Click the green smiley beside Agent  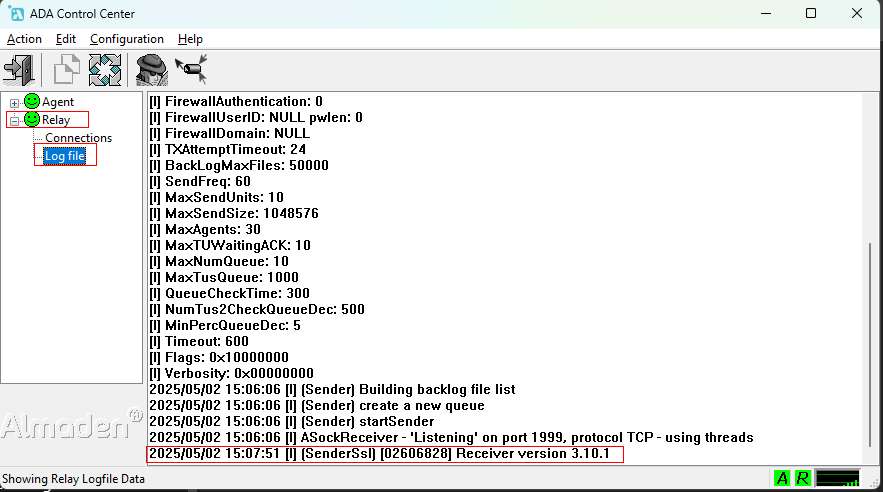pos(32,101)
